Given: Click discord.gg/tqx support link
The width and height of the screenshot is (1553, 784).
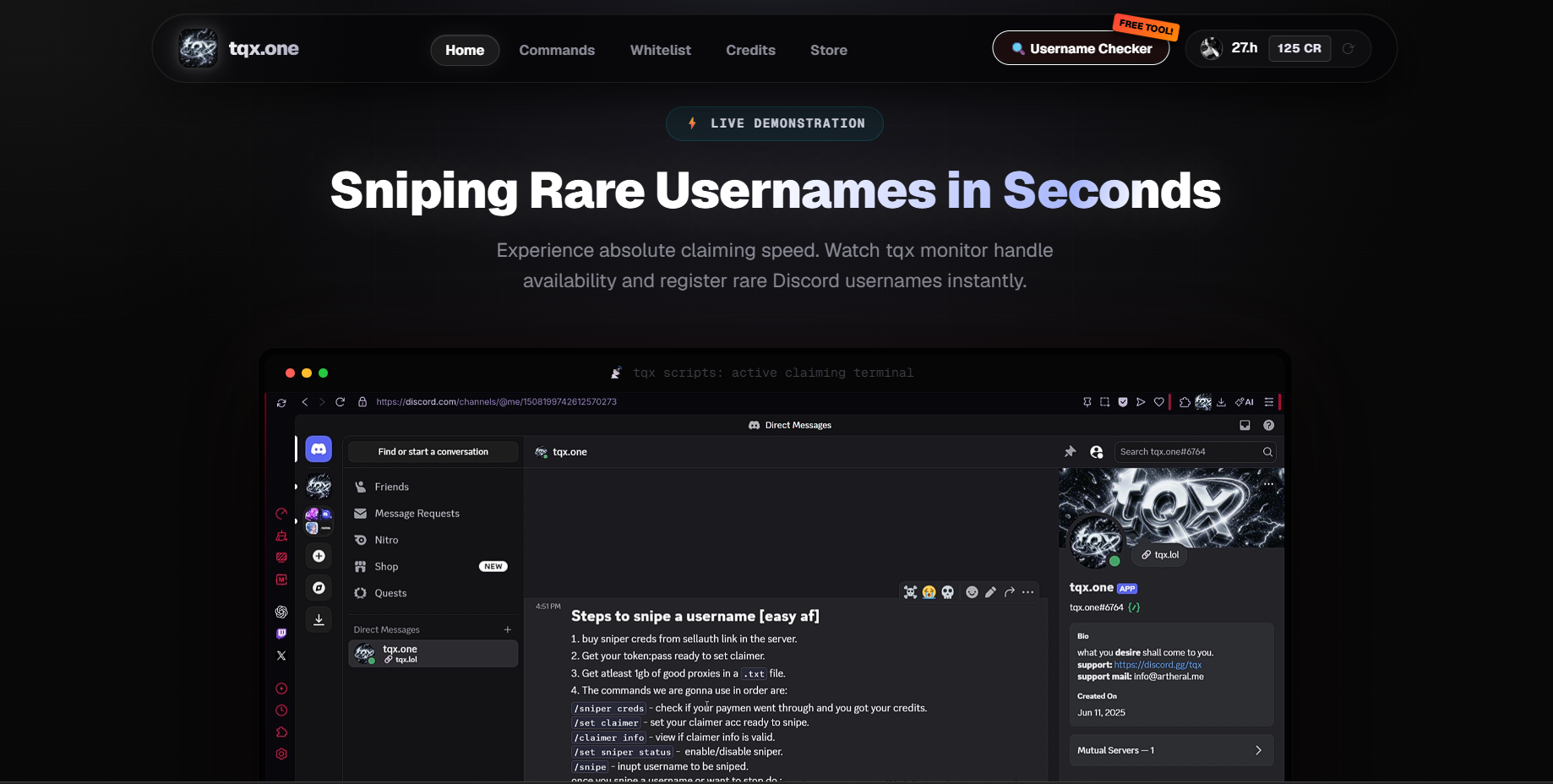Looking at the screenshot, I should [x=1158, y=665].
